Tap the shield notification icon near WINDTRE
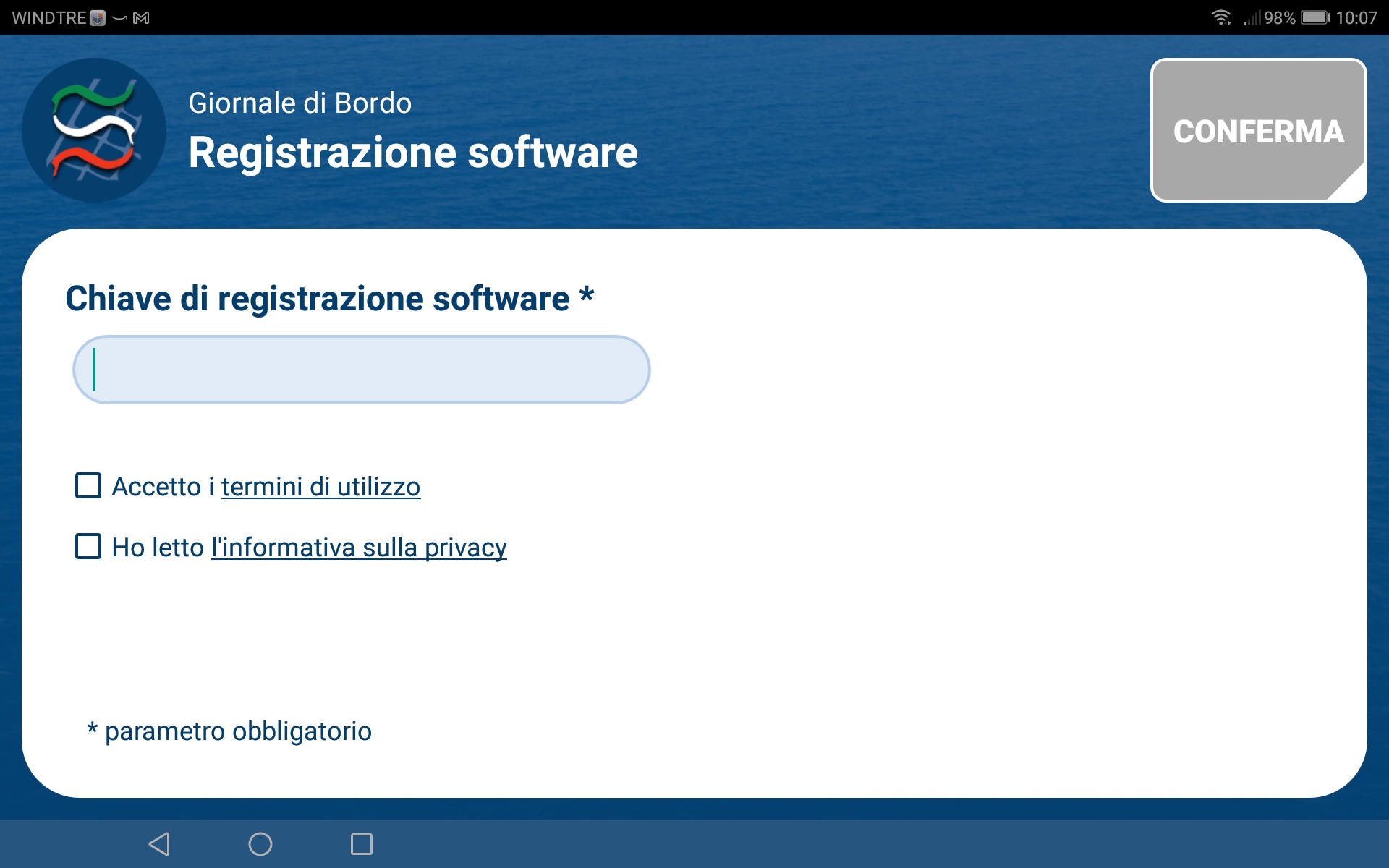Image resolution: width=1389 pixels, height=868 pixels. coord(98,17)
